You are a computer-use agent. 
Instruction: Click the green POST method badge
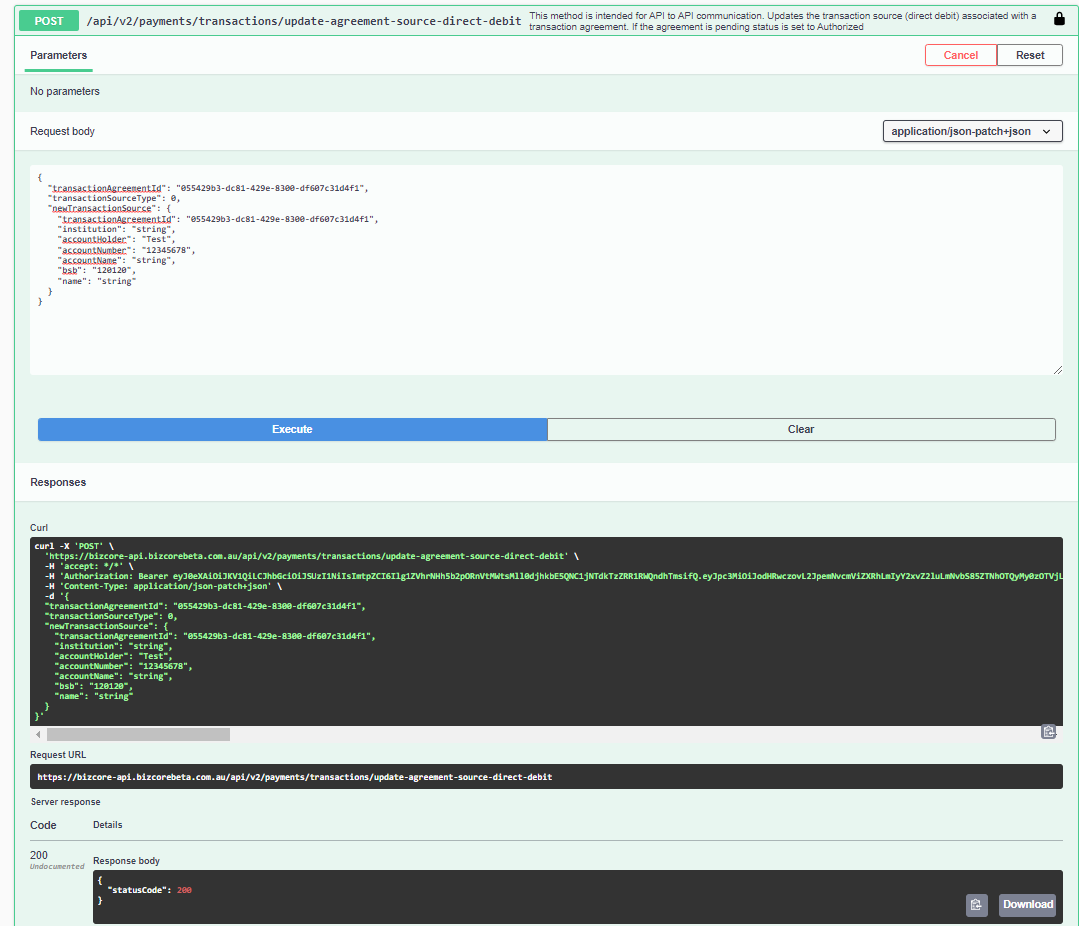pyautogui.click(x=49, y=21)
